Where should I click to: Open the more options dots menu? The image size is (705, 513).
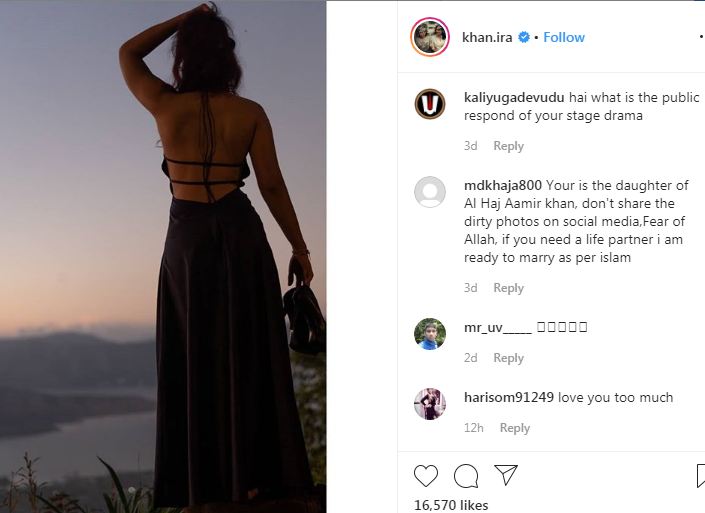tap(699, 37)
